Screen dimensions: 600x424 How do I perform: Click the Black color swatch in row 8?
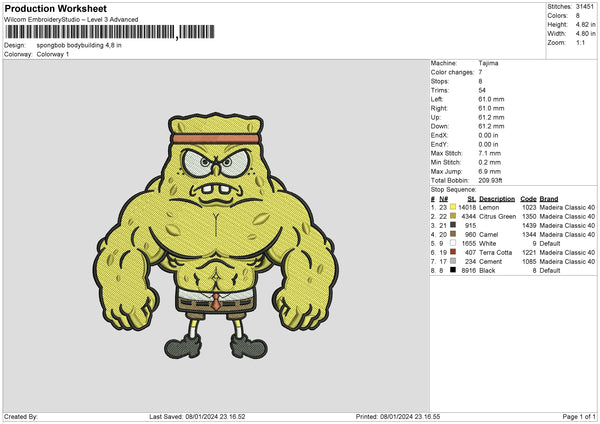[x=453, y=270]
